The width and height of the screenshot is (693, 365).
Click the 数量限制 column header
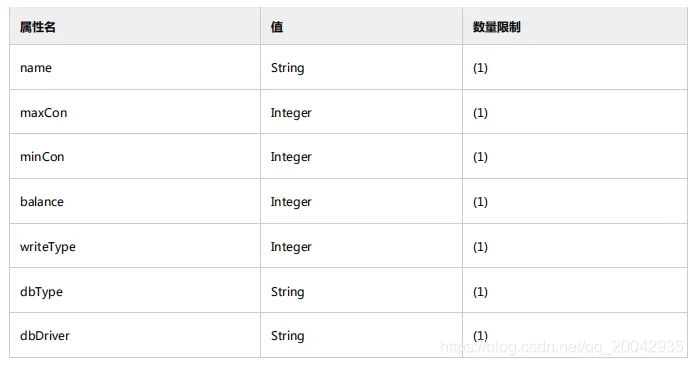coord(496,27)
